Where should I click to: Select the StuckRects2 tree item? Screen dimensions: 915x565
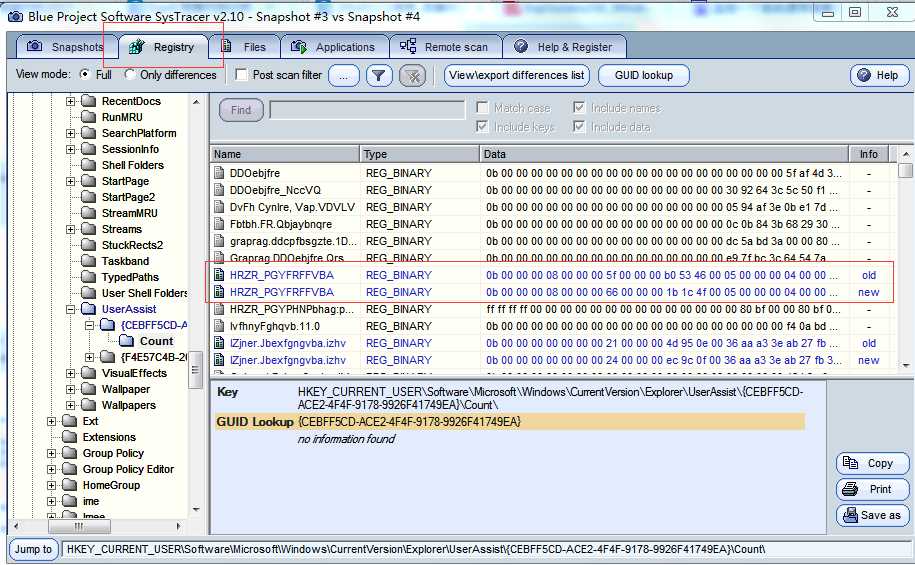click(x=132, y=245)
